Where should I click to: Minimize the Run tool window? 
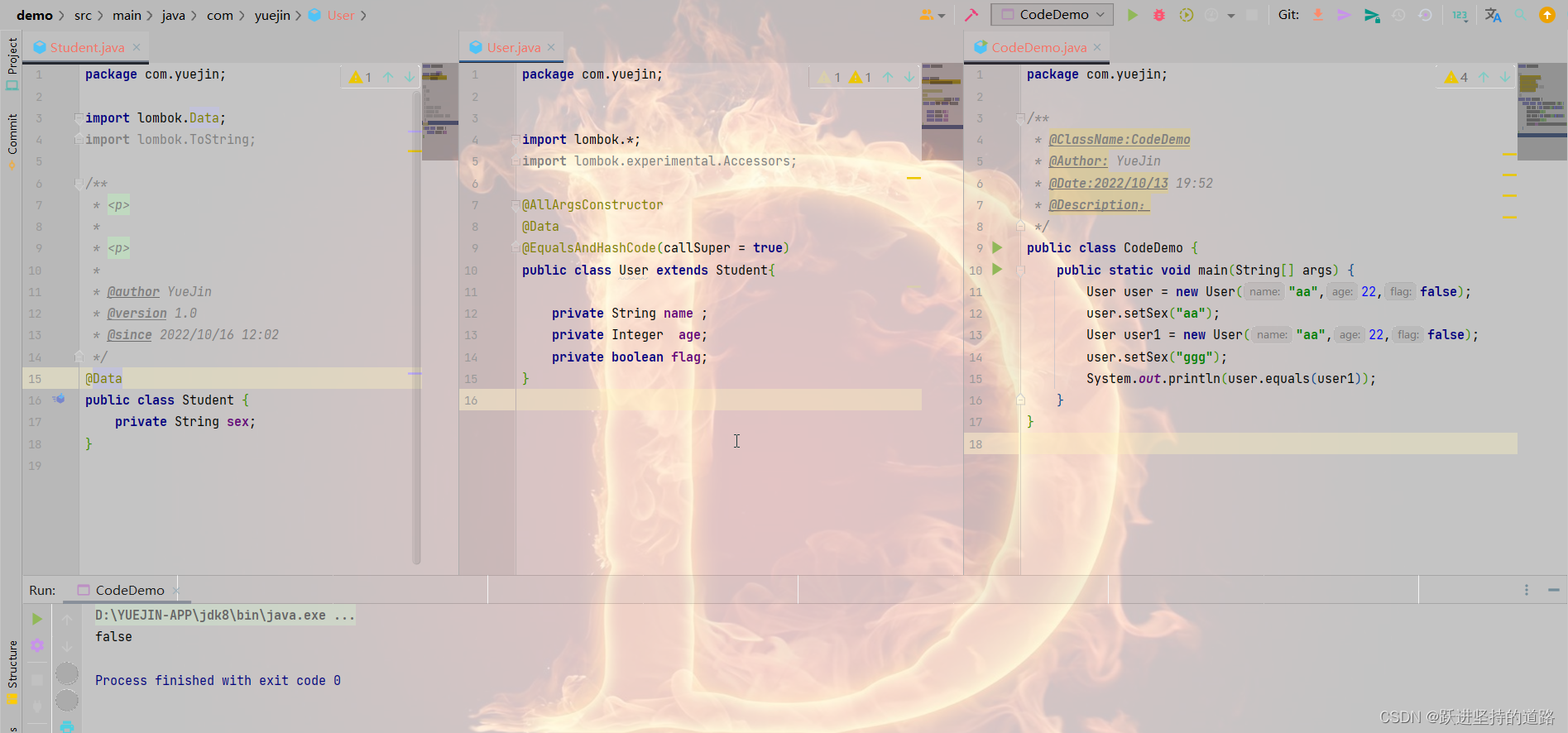point(1553,590)
